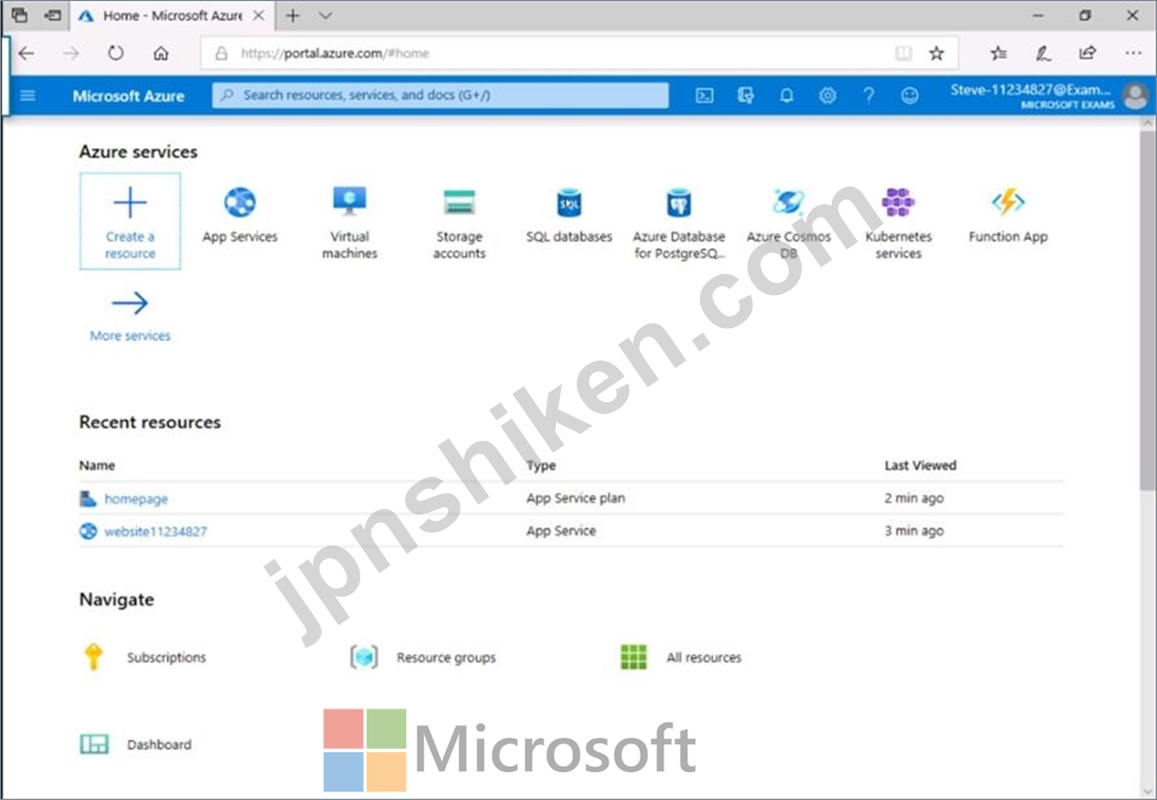Select the Home - Microsoft Azure tab
The width and height of the screenshot is (1157, 800).
[x=173, y=15]
